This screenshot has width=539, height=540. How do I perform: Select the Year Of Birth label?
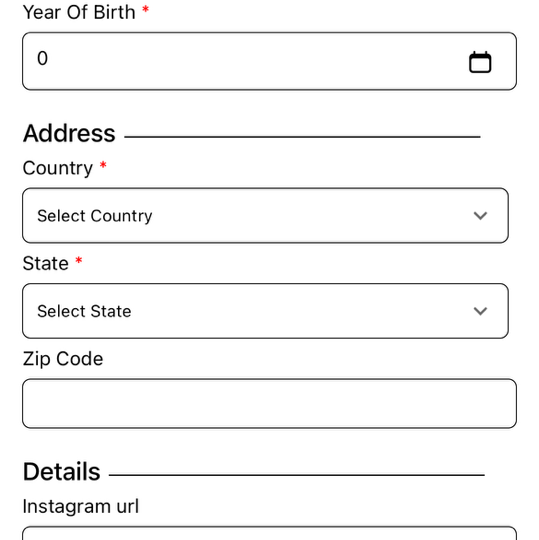pos(79,12)
